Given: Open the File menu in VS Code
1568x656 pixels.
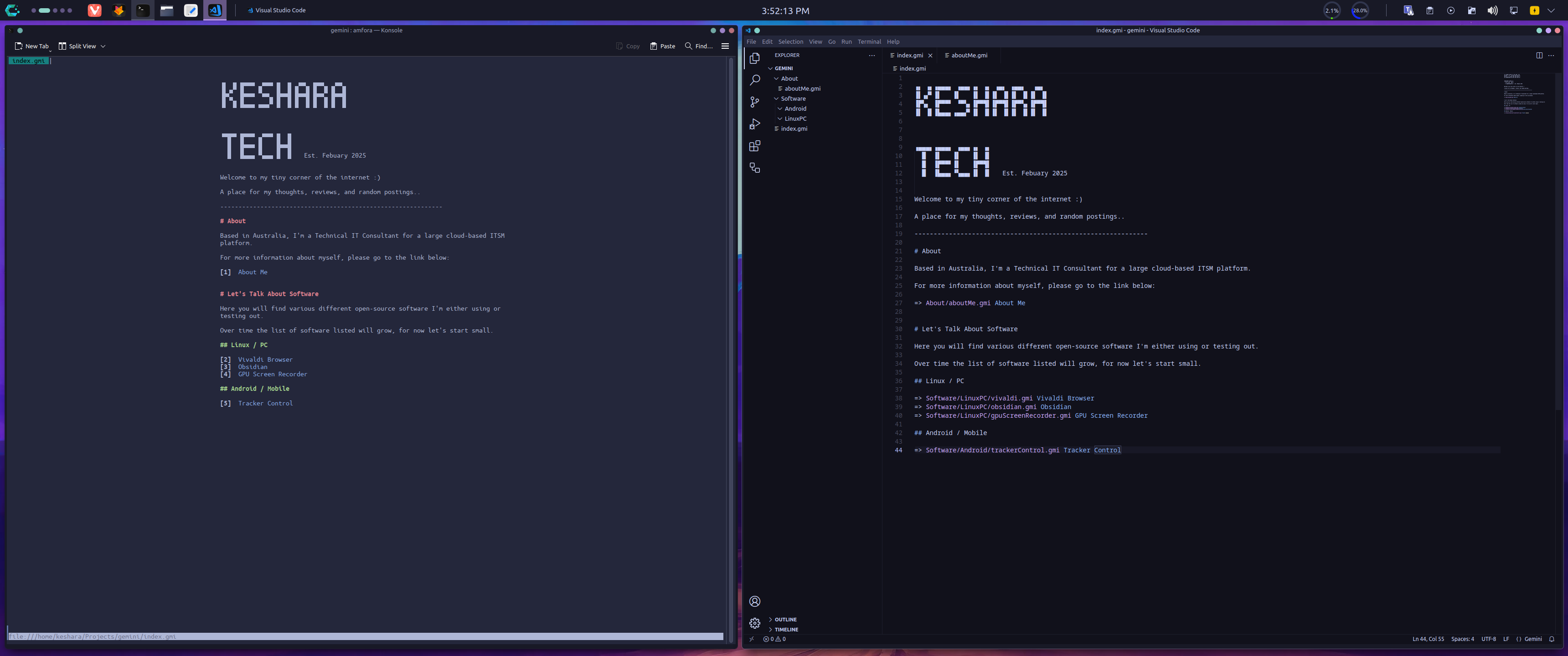Looking at the screenshot, I should click(751, 42).
